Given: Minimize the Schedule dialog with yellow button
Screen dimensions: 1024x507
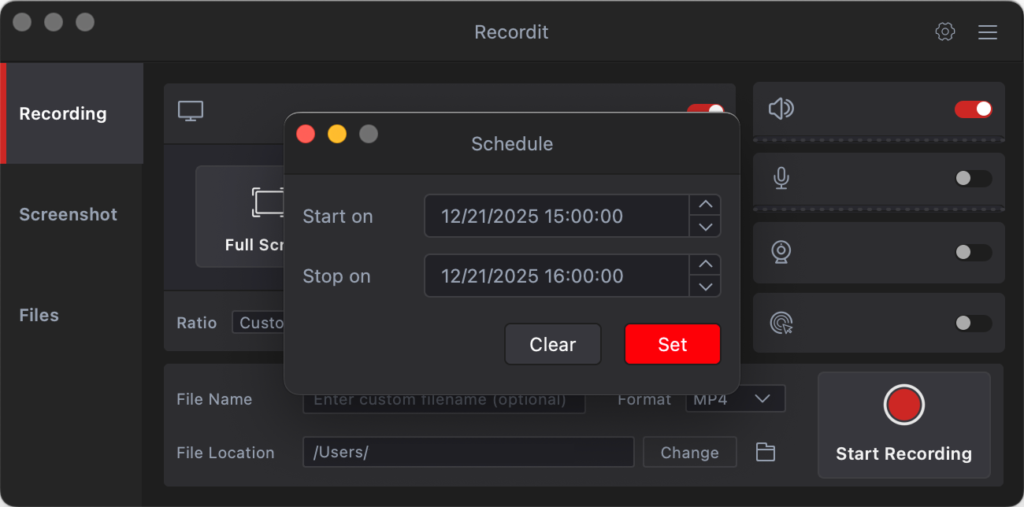Looking at the screenshot, I should (337, 134).
